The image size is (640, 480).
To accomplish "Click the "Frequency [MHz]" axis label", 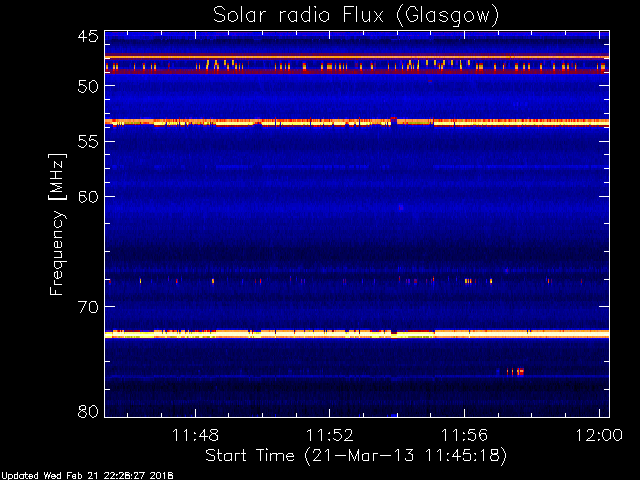I will coord(57,224).
